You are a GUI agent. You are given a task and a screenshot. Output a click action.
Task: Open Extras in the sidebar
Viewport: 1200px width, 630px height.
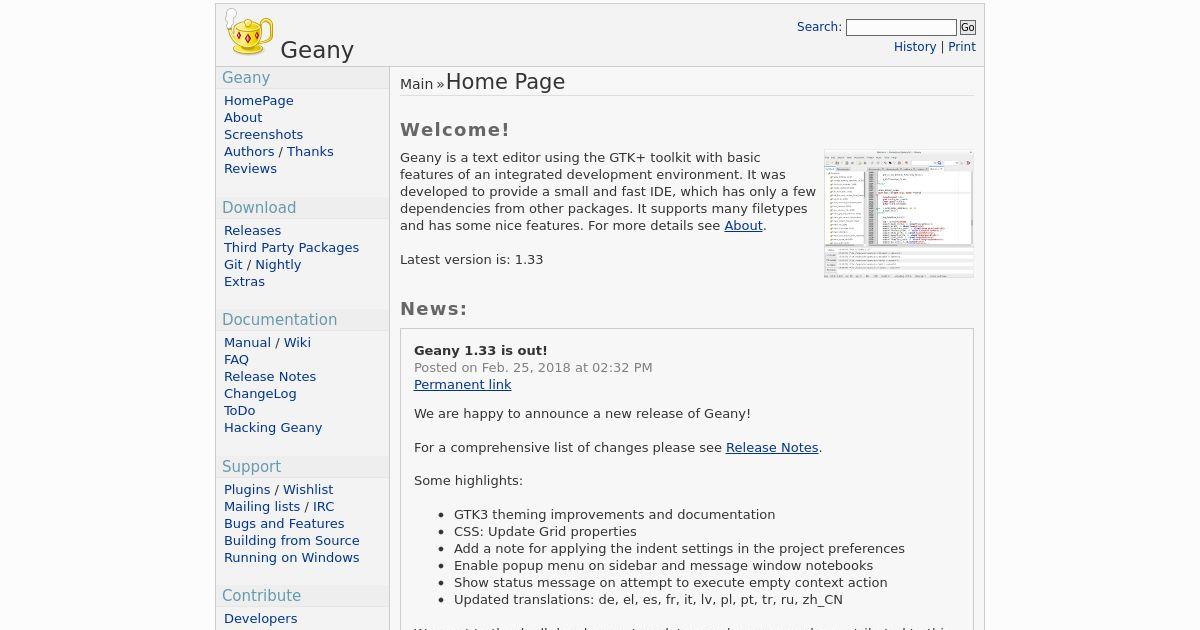tap(244, 282)
